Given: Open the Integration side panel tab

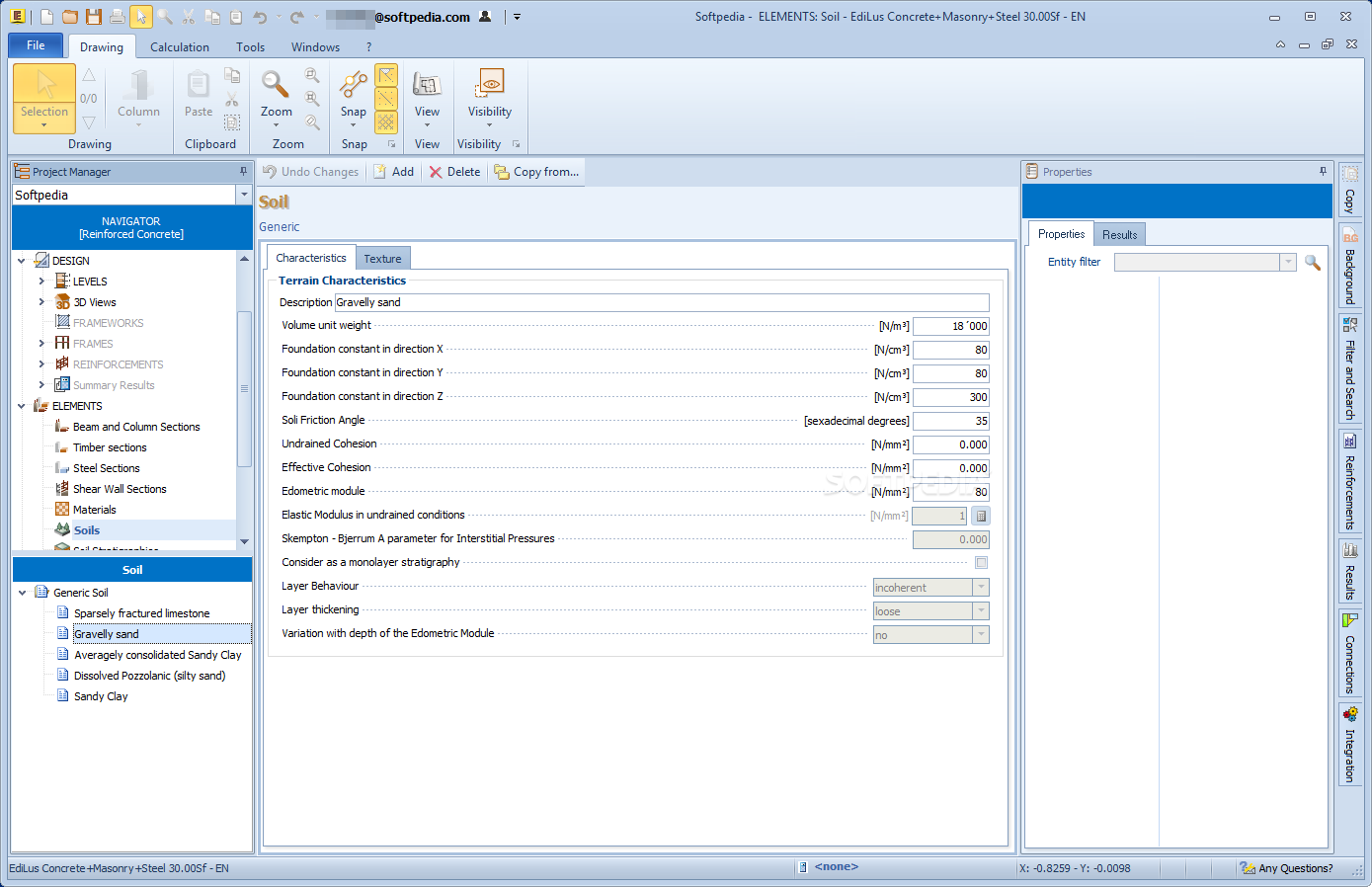Looking at the screenshot, I should (1349, 744).
